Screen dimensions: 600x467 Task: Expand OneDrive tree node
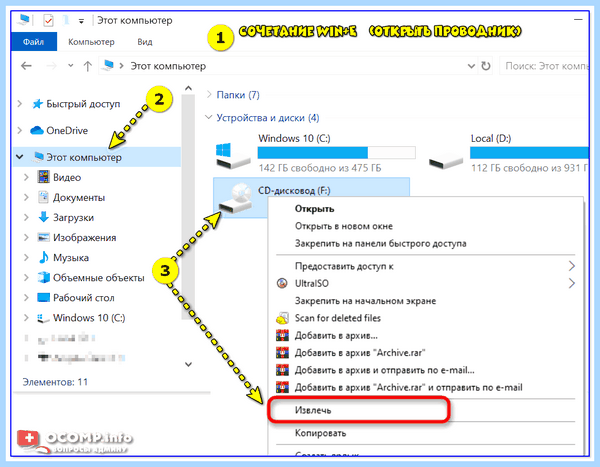click(x=20, y=131)
